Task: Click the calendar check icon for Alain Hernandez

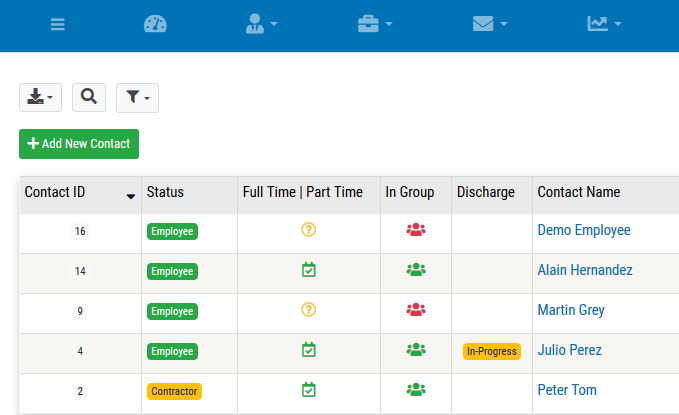Action: point(309,270)
